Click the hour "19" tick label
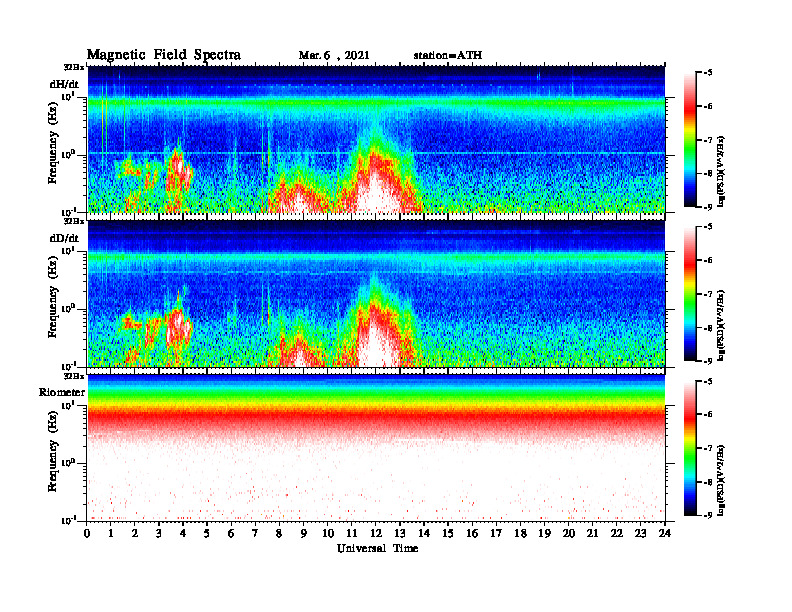792x612 pixels. pyautogui.click(x=544, y=533)
